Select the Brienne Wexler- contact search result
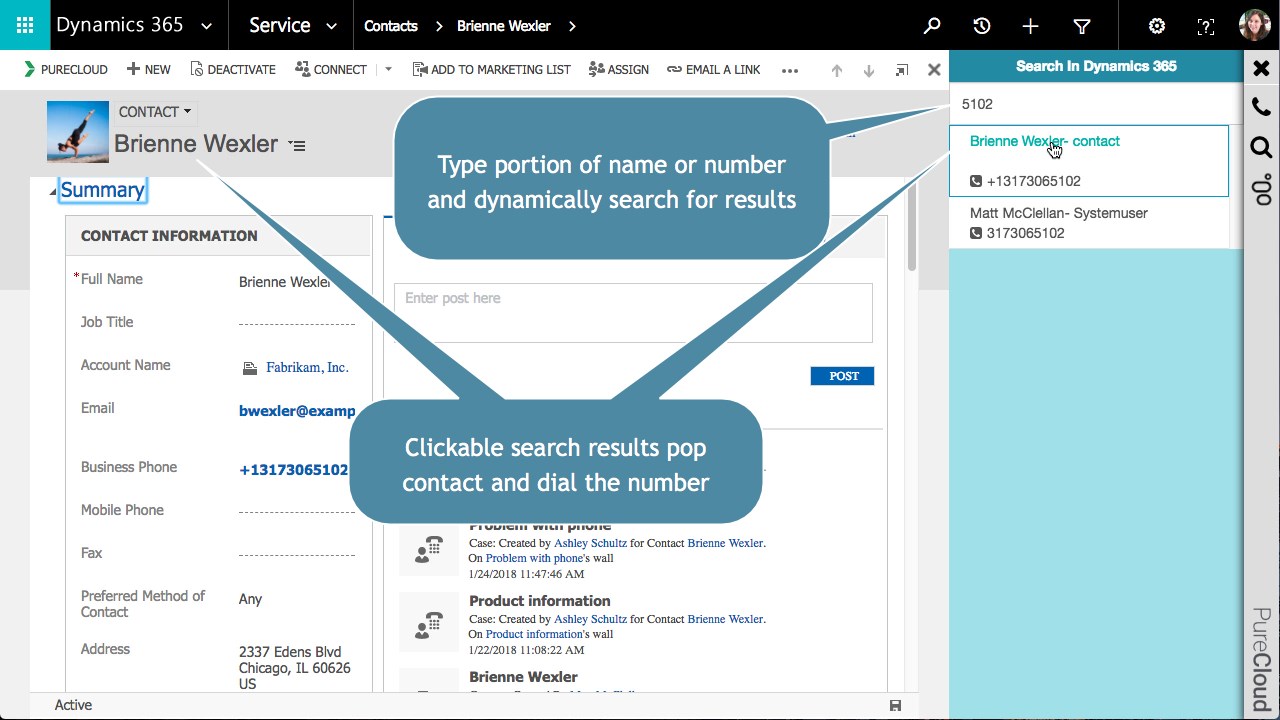 click(x=1045, y=141)
